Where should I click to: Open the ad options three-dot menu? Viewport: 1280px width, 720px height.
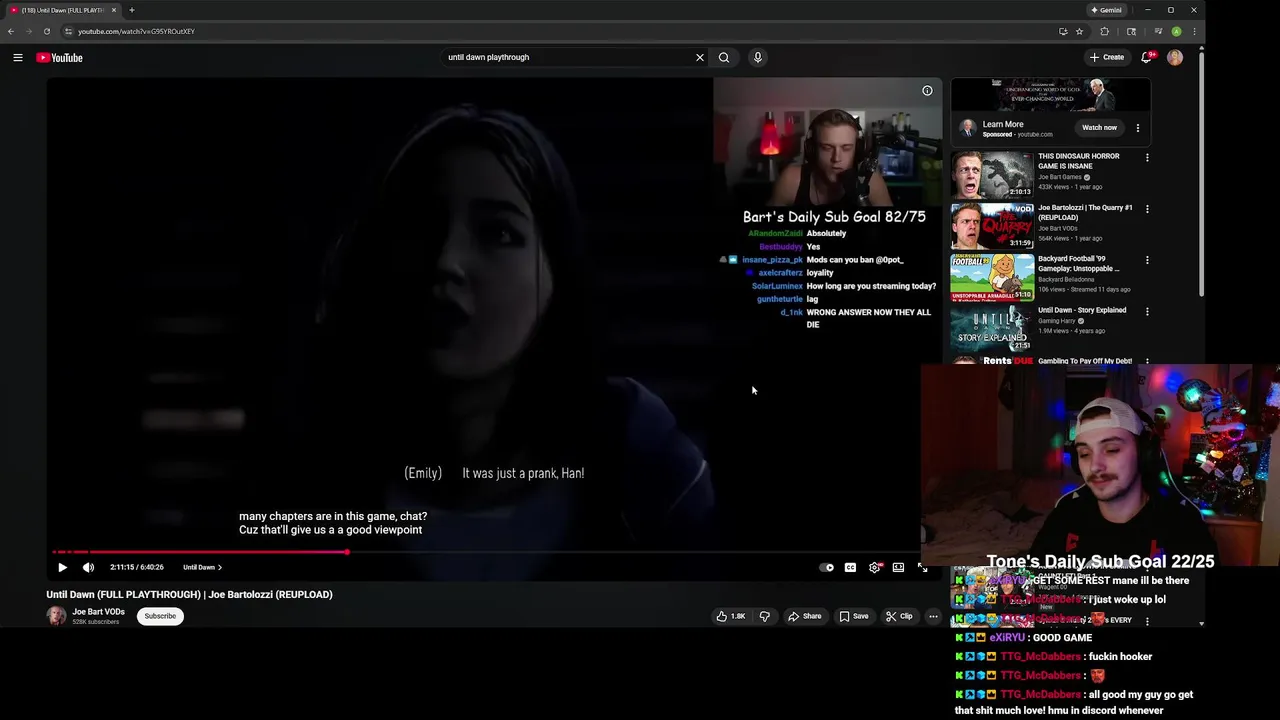1138,127
